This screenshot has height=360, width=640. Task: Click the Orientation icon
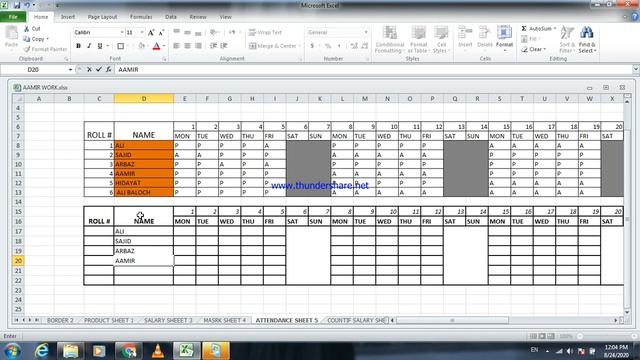pyautogui.click(x=214, y=32)
